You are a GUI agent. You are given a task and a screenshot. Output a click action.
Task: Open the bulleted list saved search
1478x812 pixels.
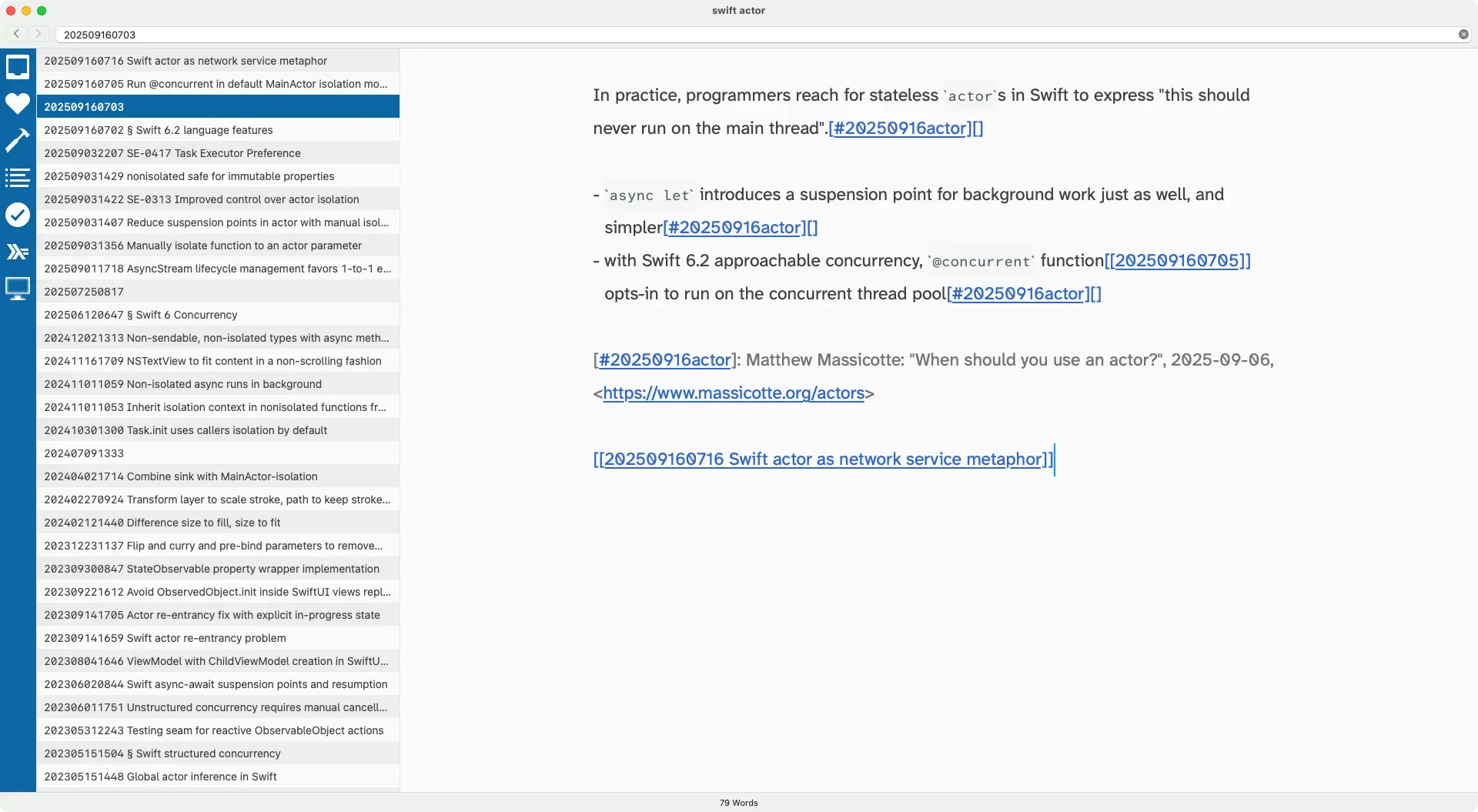pyautogui.click(x=18, y=178)
